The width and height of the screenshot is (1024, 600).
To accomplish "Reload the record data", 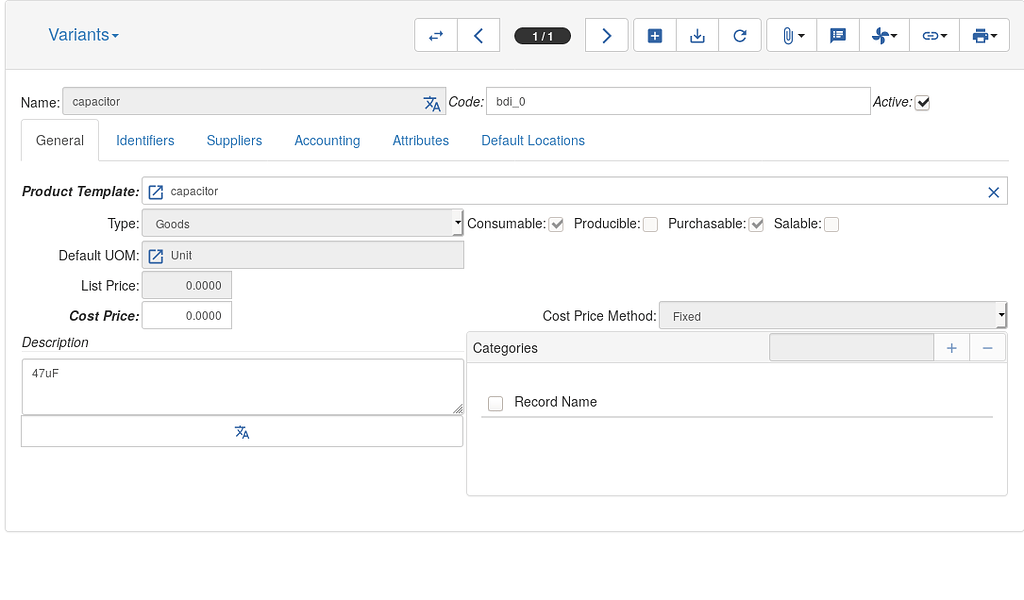I will click(740, 34).
